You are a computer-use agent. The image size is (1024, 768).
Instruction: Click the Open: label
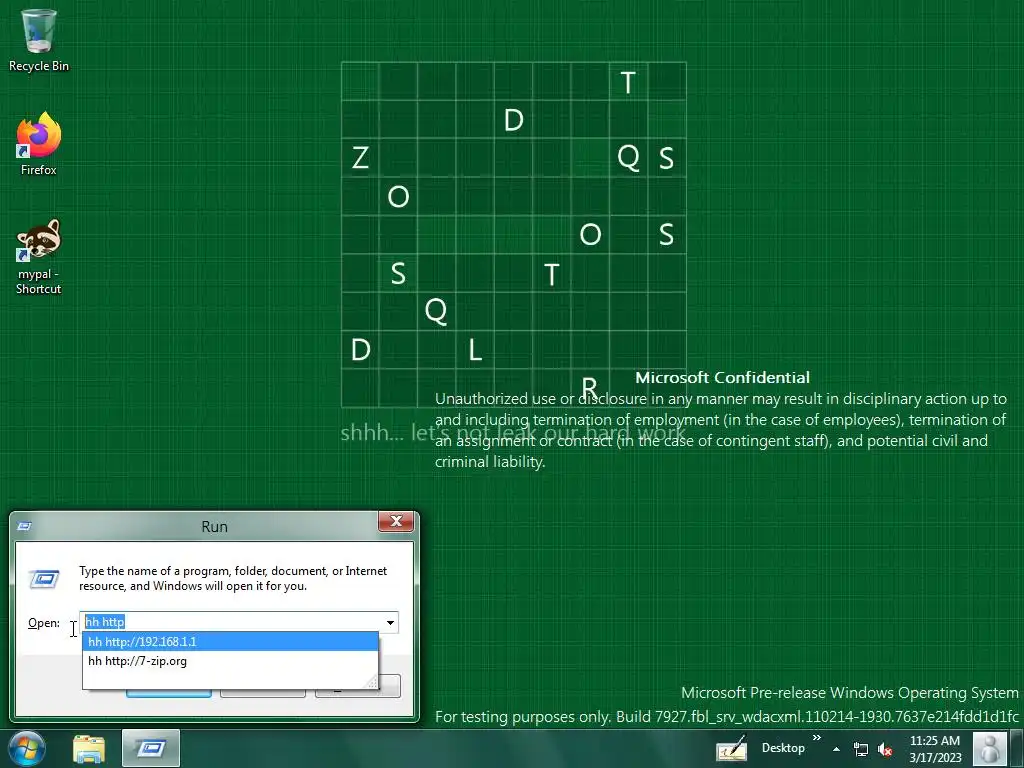coord(44,623)
